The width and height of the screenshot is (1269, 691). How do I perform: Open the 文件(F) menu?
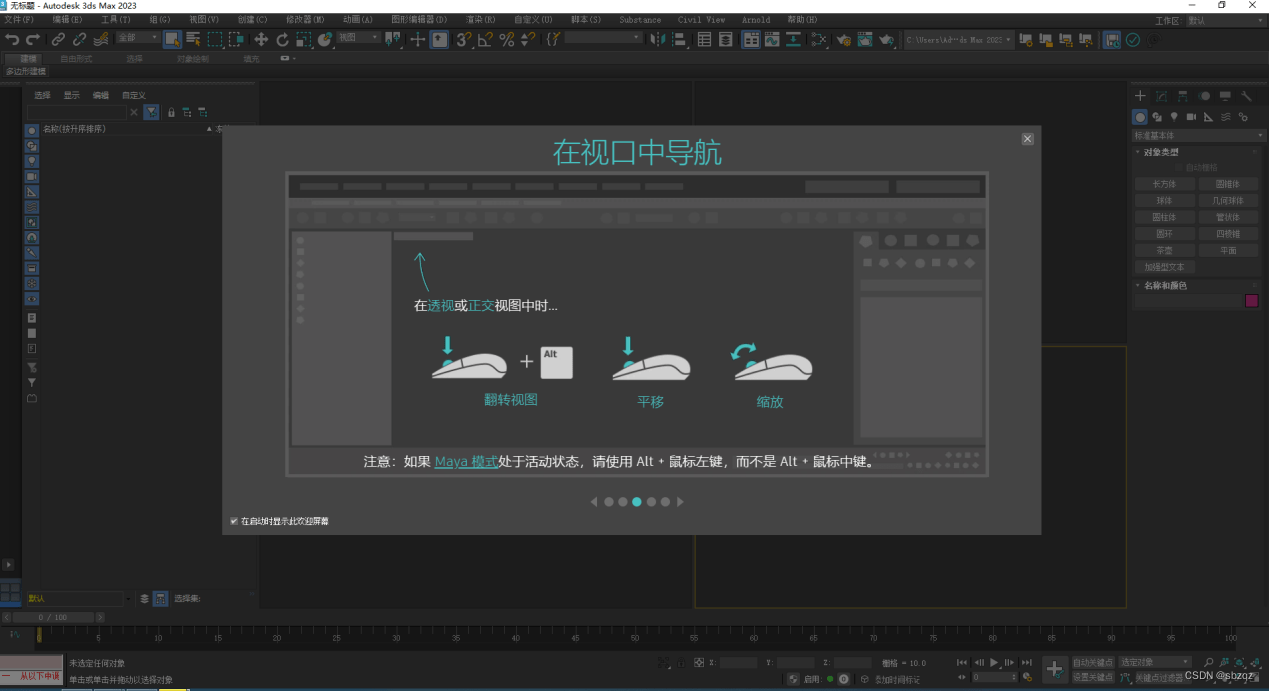(x=19, y=19)
